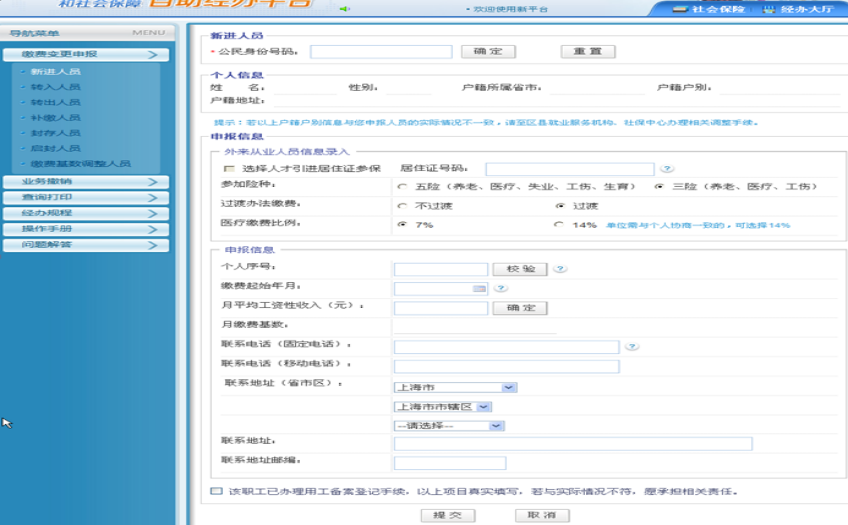Focus the 居住证号码 input field
The width and height of the screenshot is (848, 525).
click(570, 169)
